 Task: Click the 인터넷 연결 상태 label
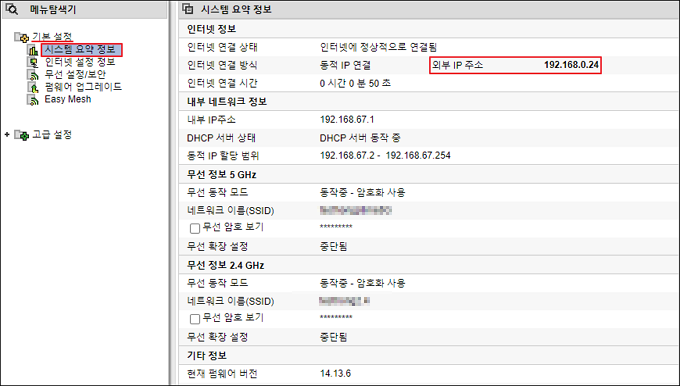click(x=222, y=47)
